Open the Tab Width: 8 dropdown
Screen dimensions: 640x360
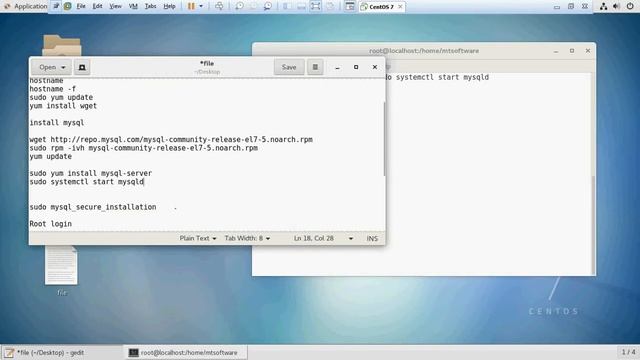click(x=247, y=238)
